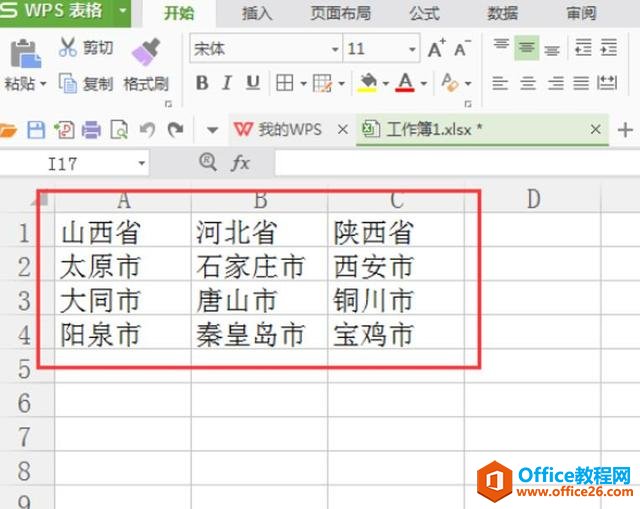Align text right
The width and height of the screenshot is (640, 509).
coord(556,83)
